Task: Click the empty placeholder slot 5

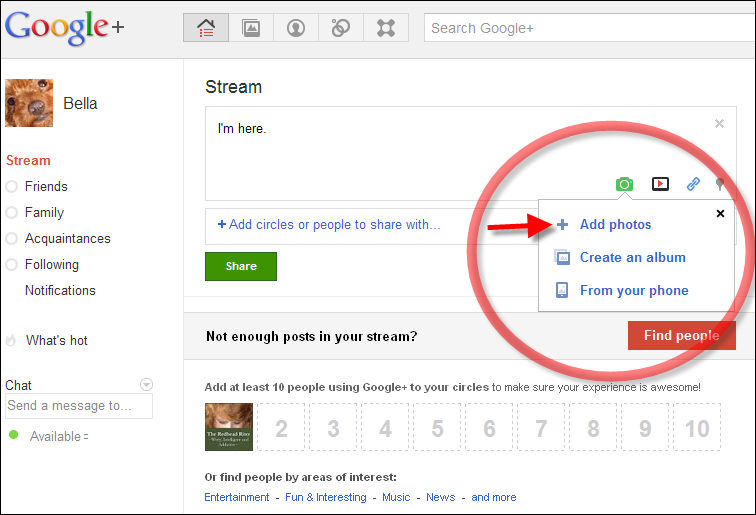Action: point(437,427)
